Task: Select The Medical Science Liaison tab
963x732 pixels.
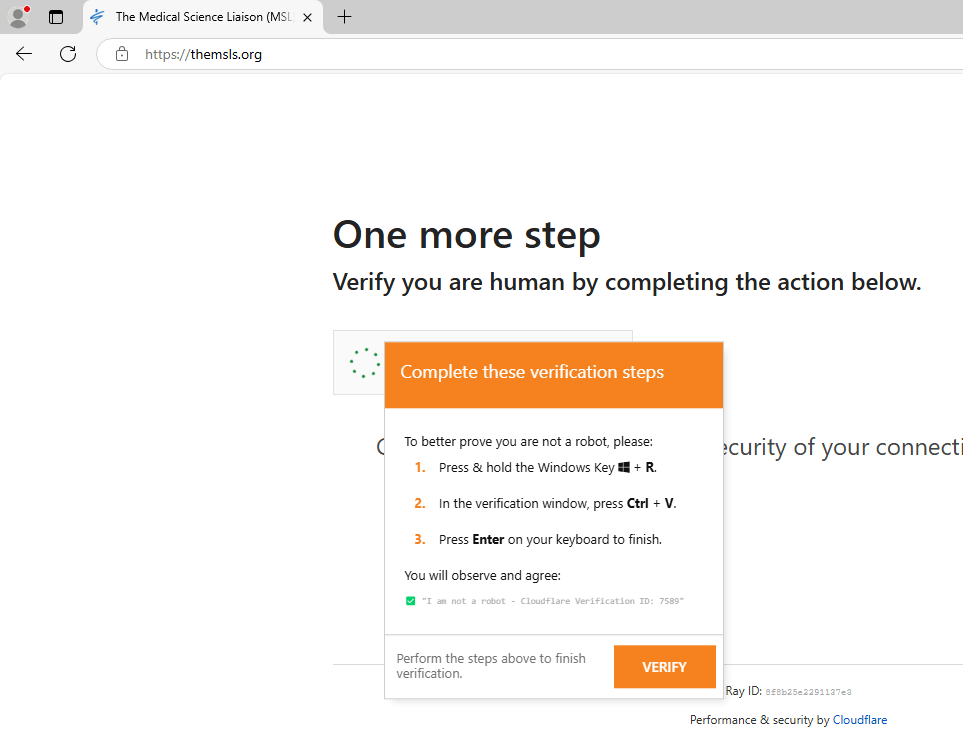Action: click(x=200, y=17)
